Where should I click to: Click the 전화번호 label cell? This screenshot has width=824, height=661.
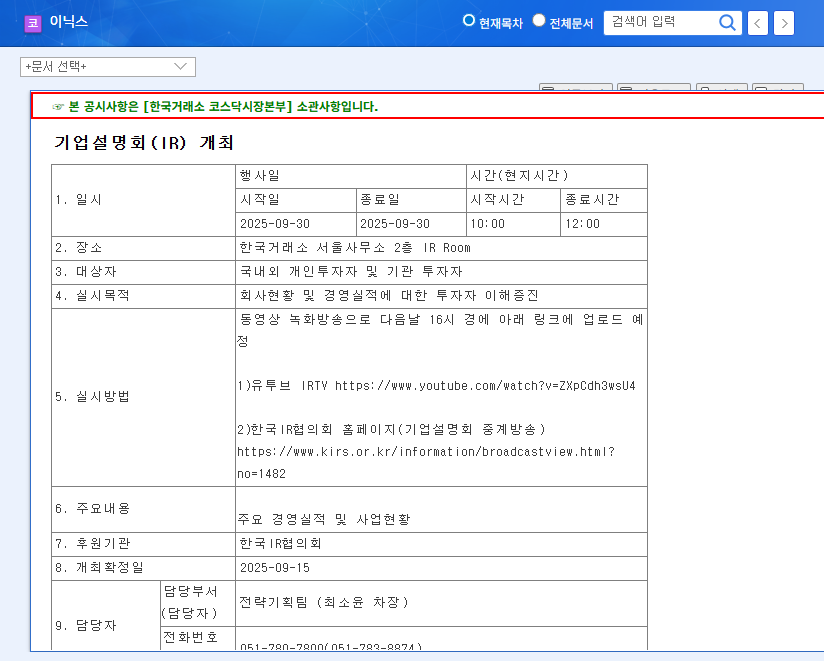198,638
